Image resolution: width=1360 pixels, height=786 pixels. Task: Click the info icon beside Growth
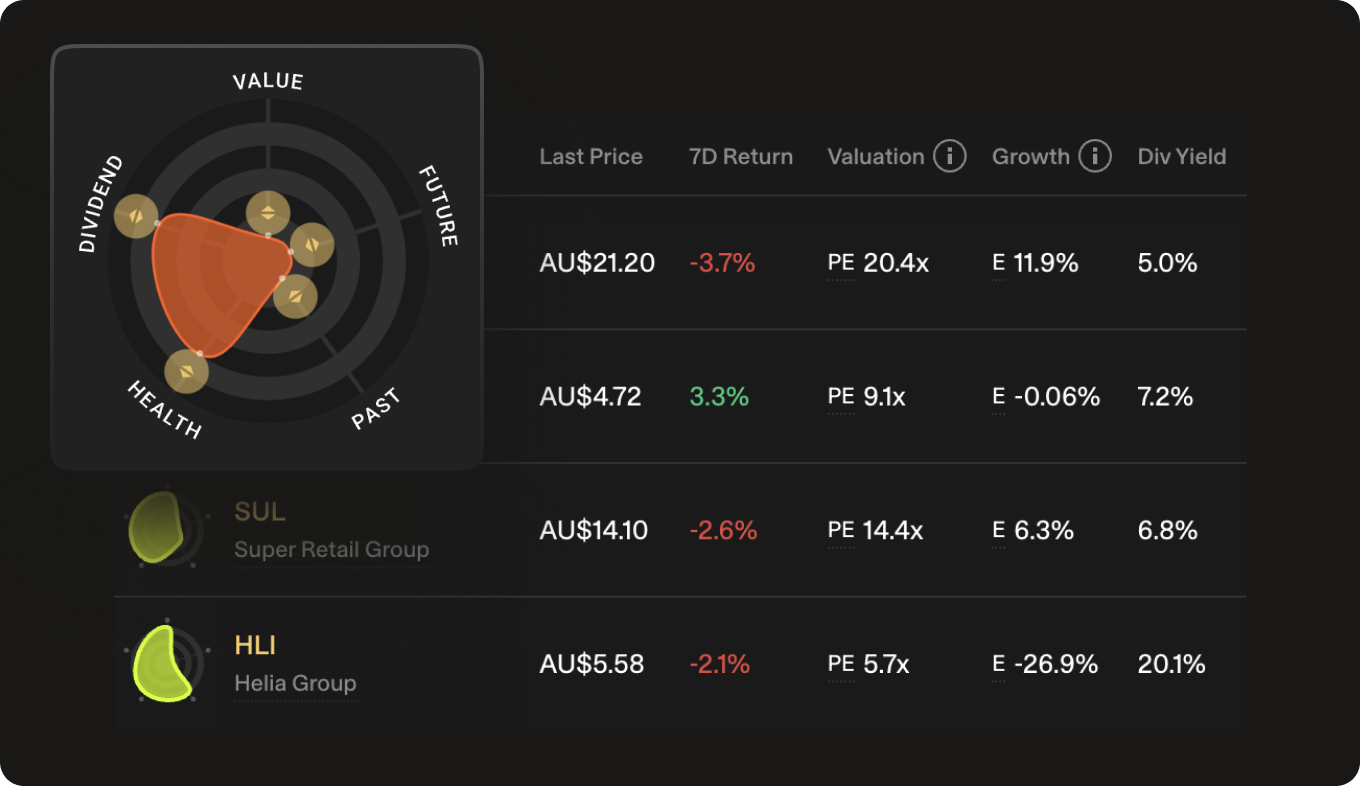coord(1095,157)
